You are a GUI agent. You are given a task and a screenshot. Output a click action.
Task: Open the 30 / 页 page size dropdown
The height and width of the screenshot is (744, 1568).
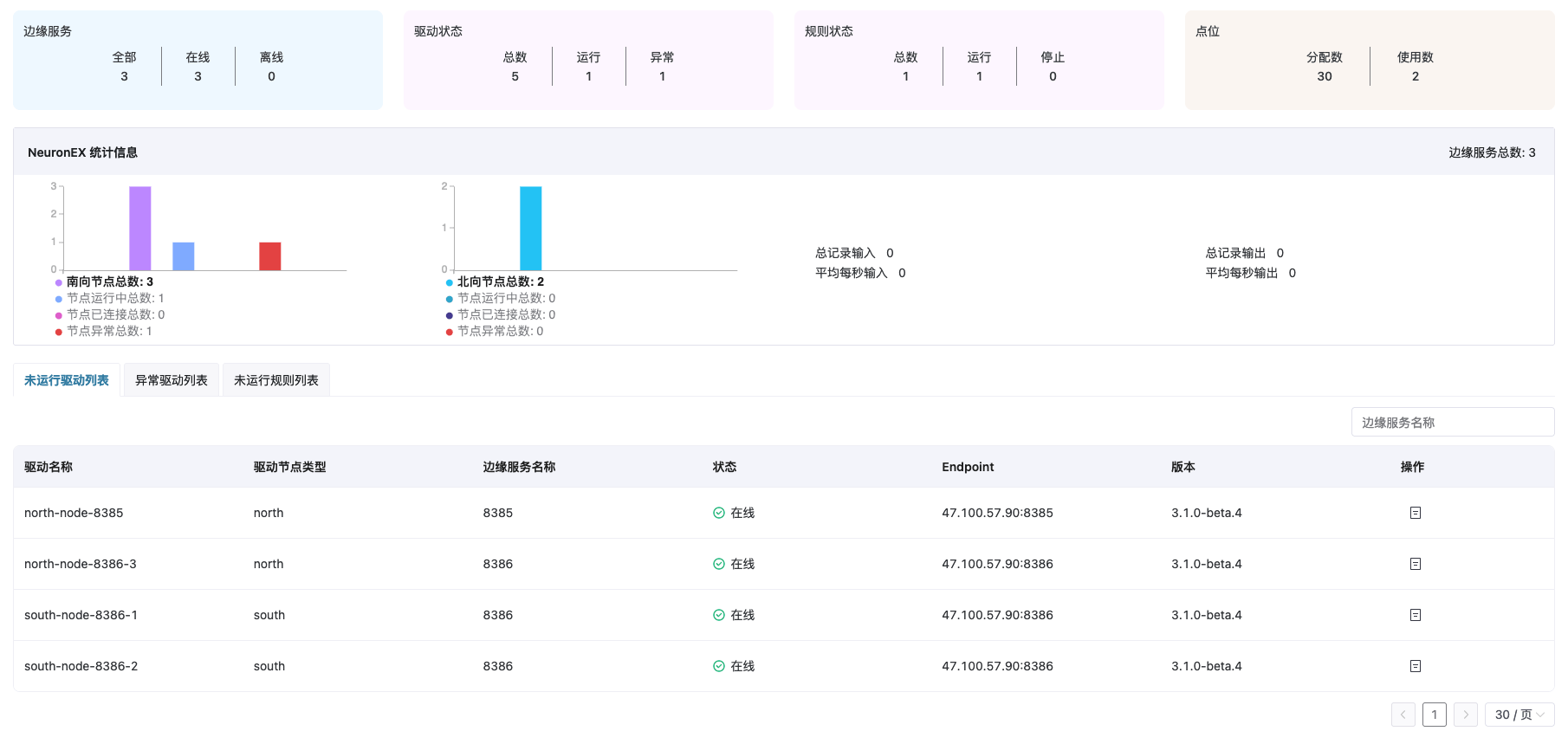(x=1519, y=715)
